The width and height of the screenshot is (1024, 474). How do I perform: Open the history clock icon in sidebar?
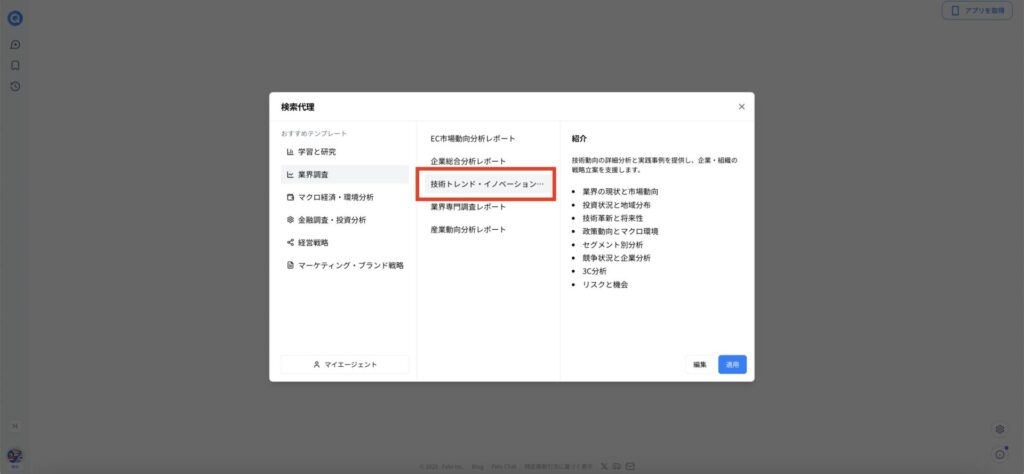coord(15,86)
